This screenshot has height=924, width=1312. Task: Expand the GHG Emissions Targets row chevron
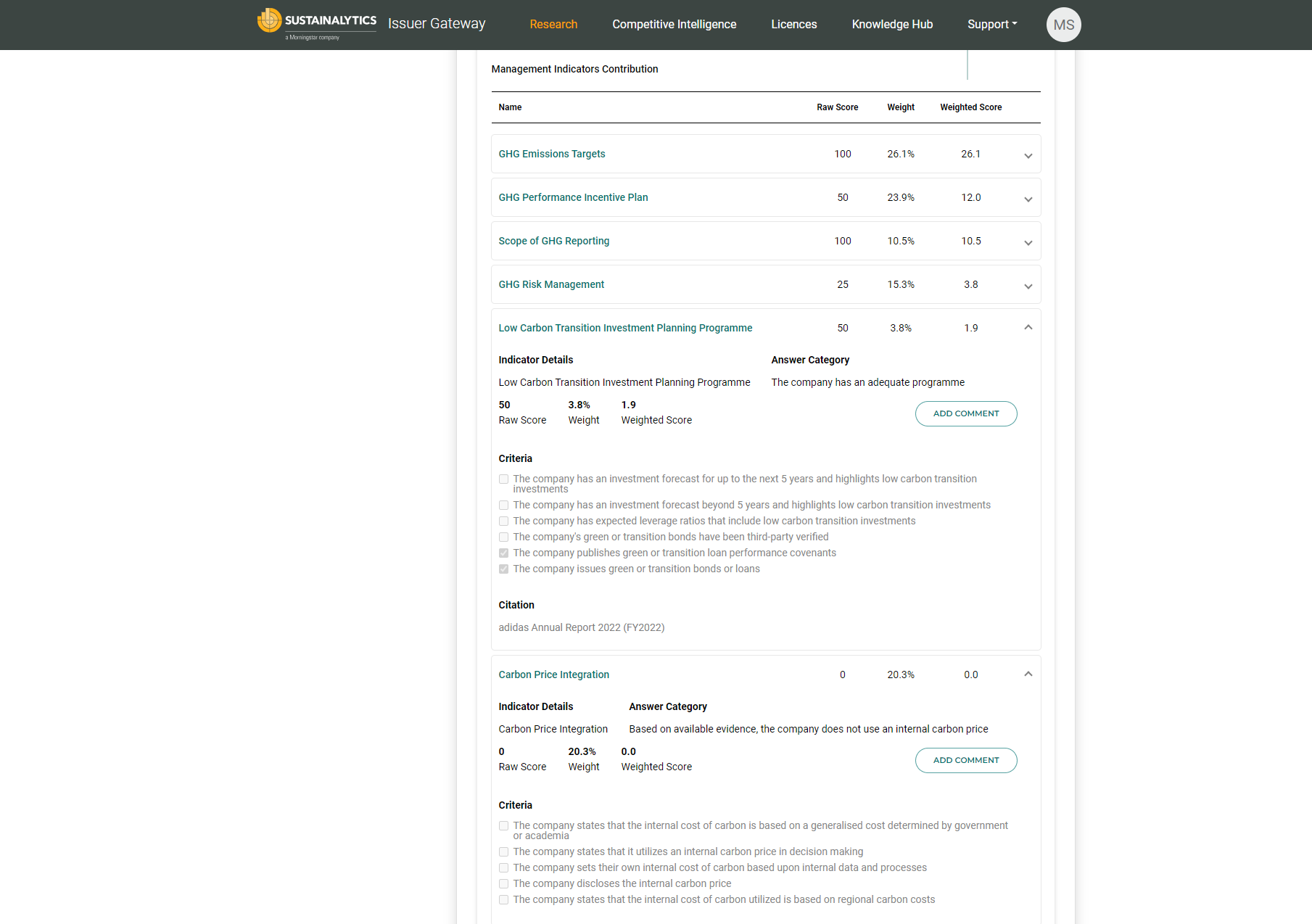tap(1028, 155)
